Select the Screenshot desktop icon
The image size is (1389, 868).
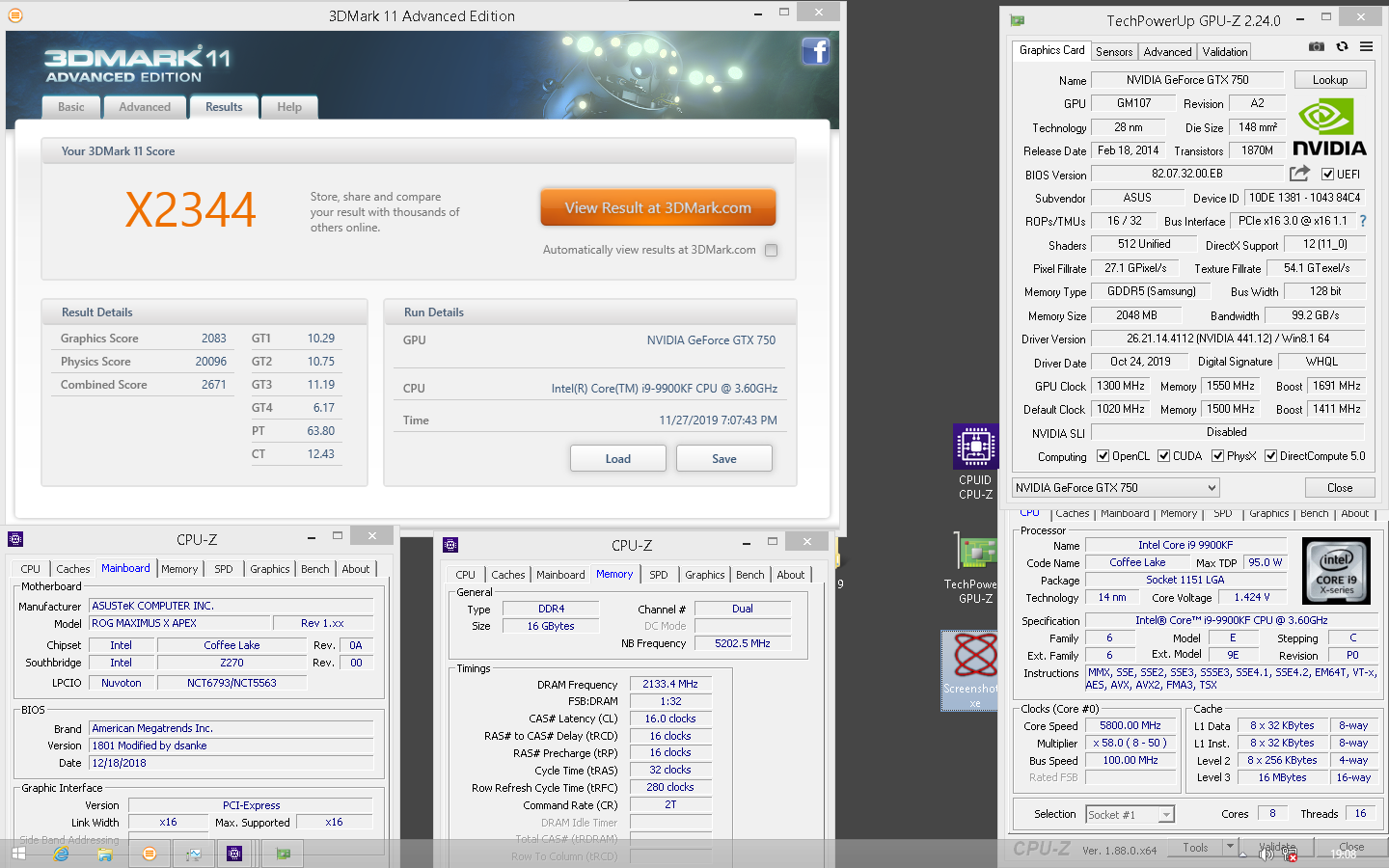[x=970, y=671]
